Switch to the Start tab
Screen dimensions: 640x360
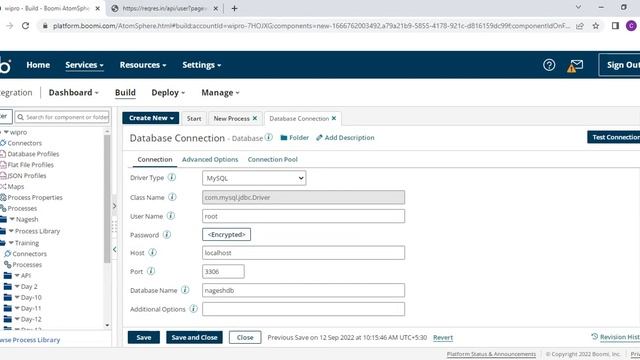(x=194, y=118)
